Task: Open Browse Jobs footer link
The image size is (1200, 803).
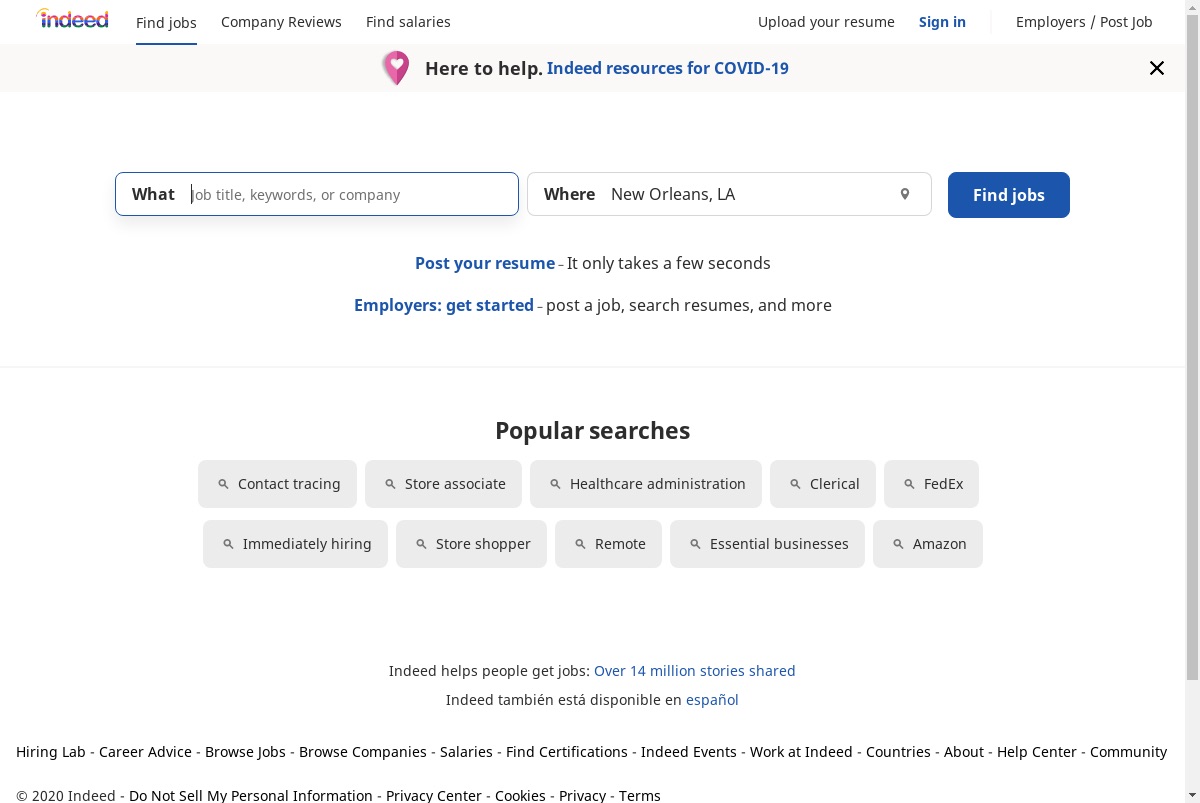Action: tap(245, 752)
